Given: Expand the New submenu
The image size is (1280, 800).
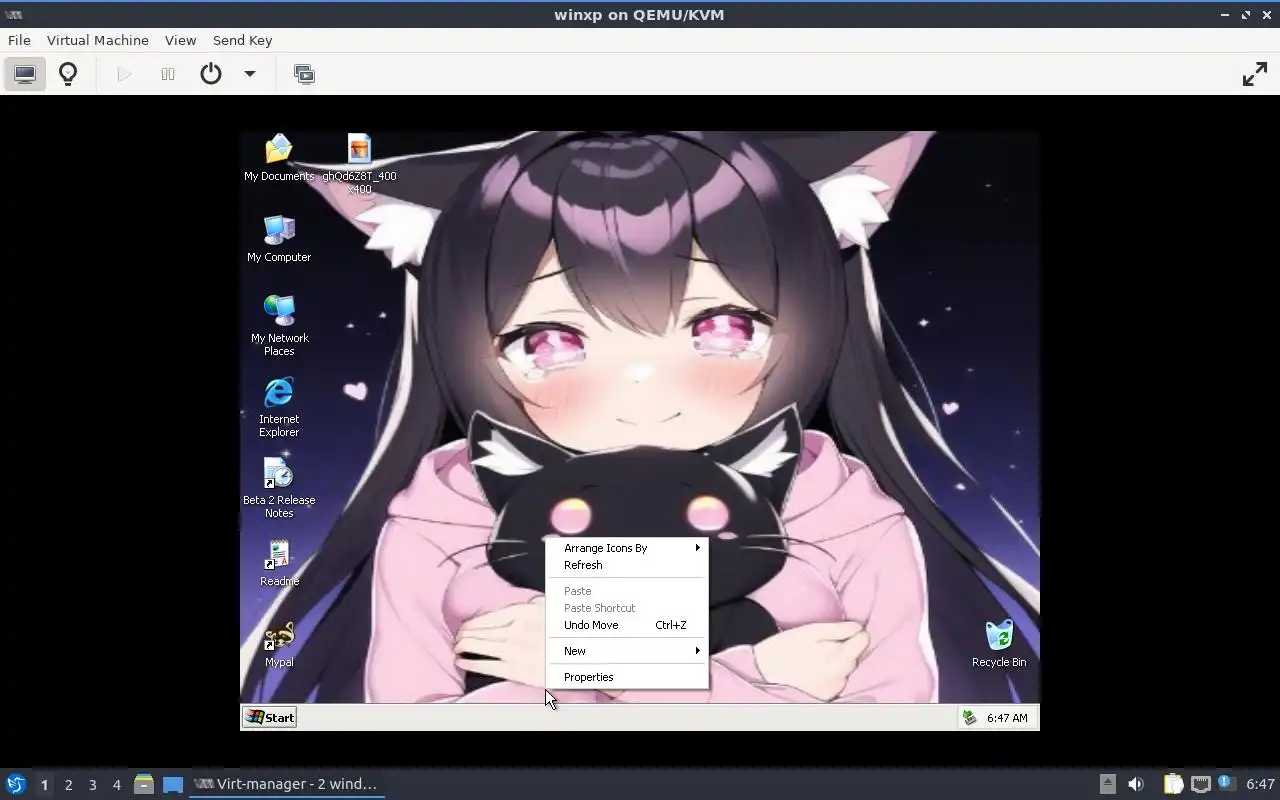Looking at the screenshot, I should [627, 651].
